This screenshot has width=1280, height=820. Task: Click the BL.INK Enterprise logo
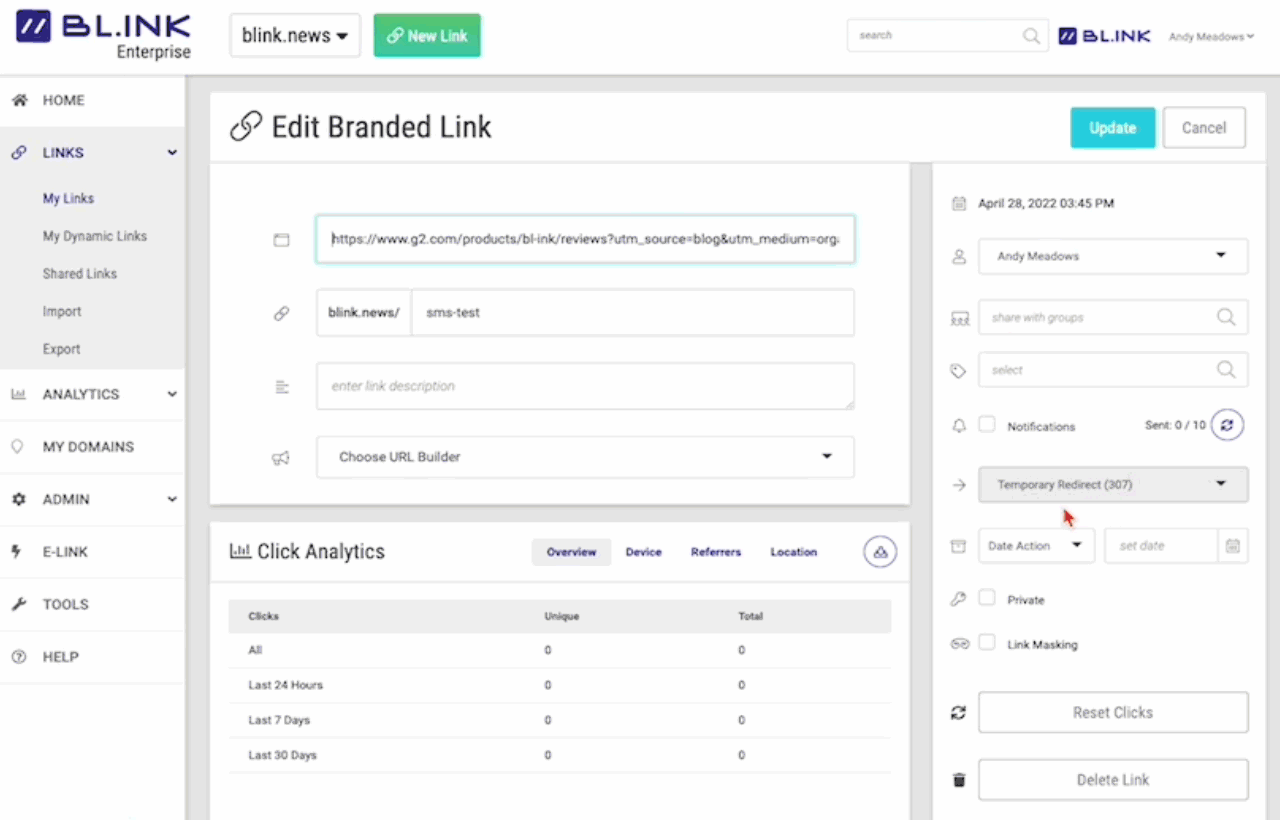click(103, 36)
